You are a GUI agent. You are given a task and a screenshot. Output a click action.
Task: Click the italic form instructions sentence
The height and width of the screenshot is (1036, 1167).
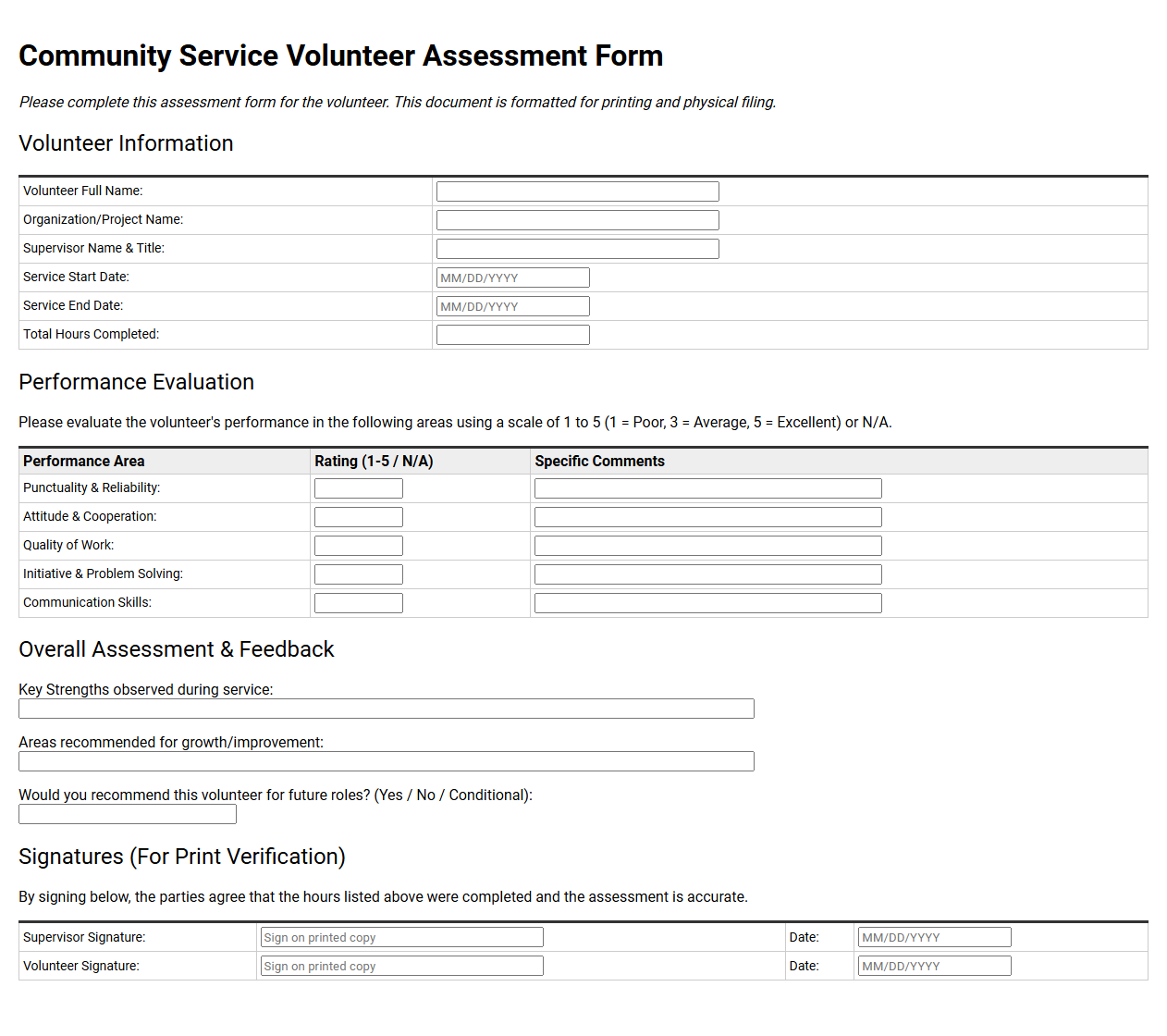[x=398, y=102]
